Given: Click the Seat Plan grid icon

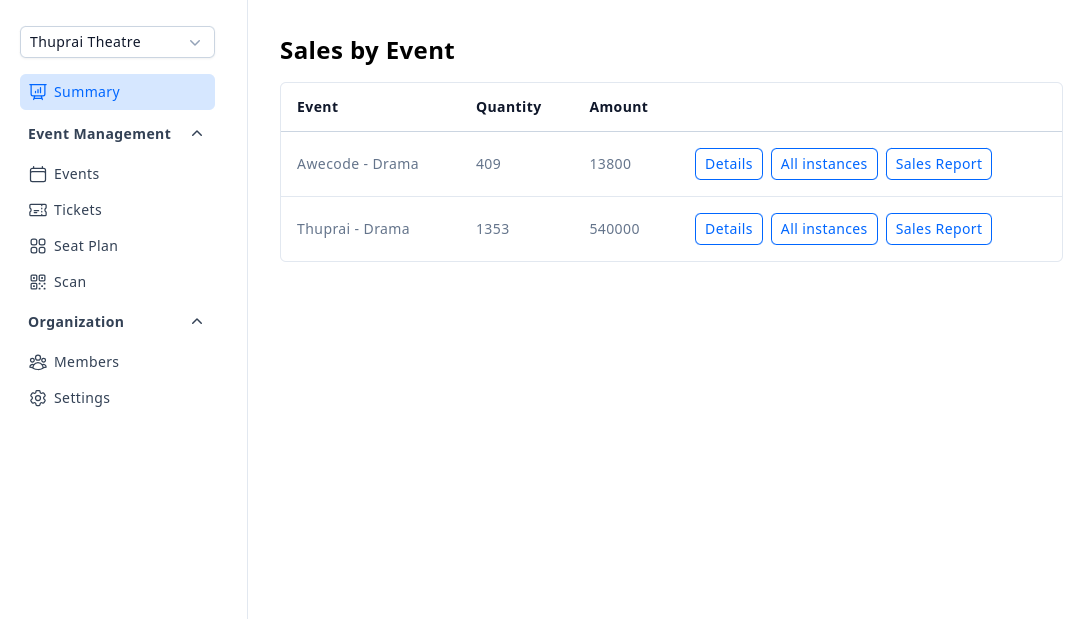Looking at the screenshot, I should coord(38,245).
